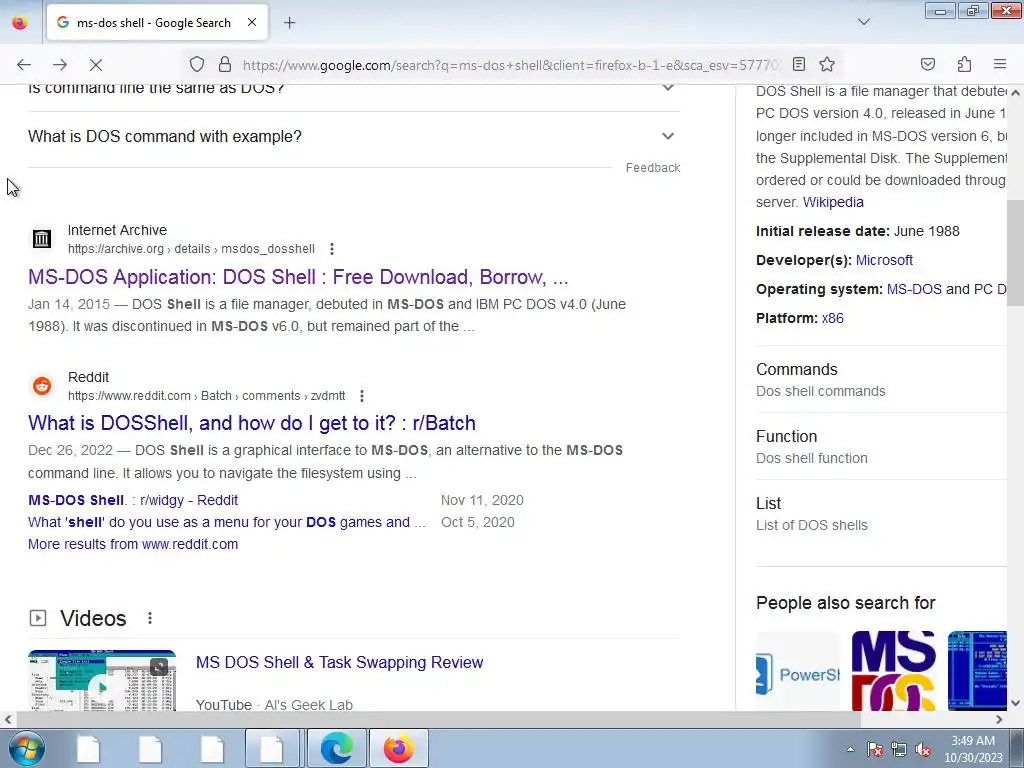This screenshot has width=1024, height=768.
Task: Open the extensions puzzle icon
Action: 964,64
